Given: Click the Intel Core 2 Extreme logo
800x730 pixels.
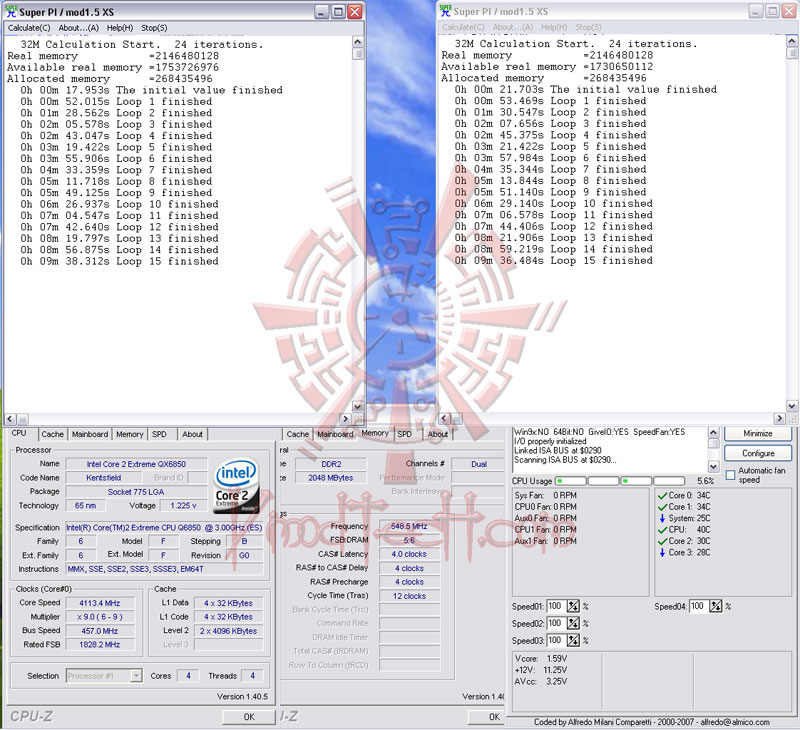Looking at the screenshot, I should click(x=236, y=485).
